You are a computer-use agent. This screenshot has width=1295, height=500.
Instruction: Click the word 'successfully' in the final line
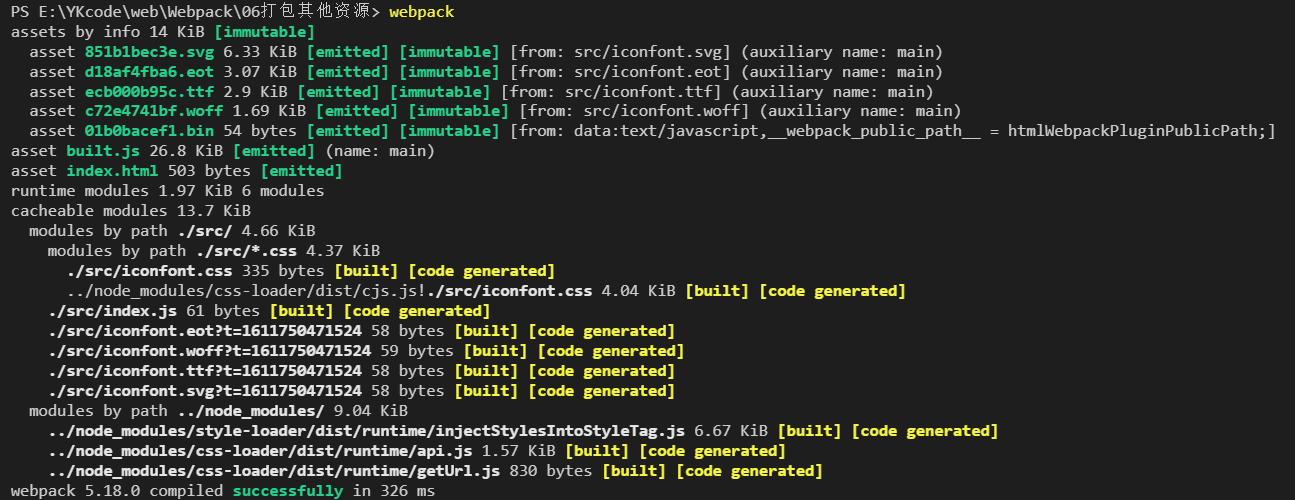tap(288, 491)
